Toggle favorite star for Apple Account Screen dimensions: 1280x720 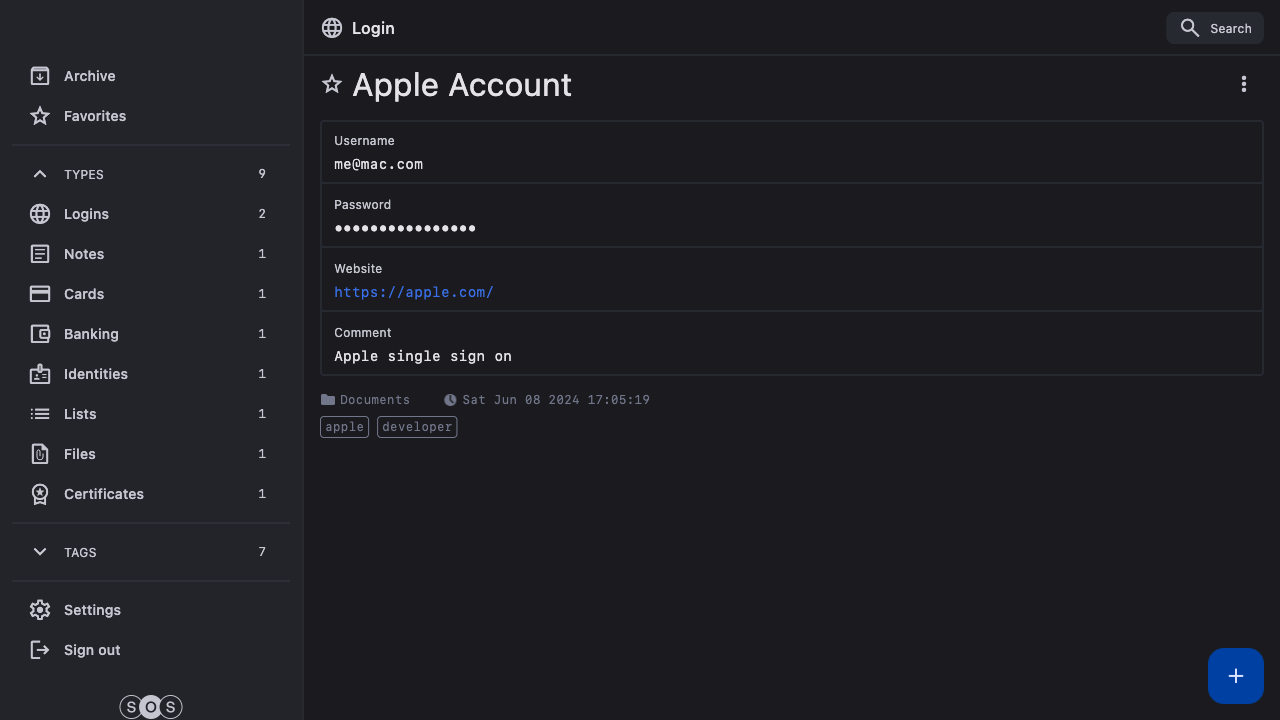tap(332, 85)
